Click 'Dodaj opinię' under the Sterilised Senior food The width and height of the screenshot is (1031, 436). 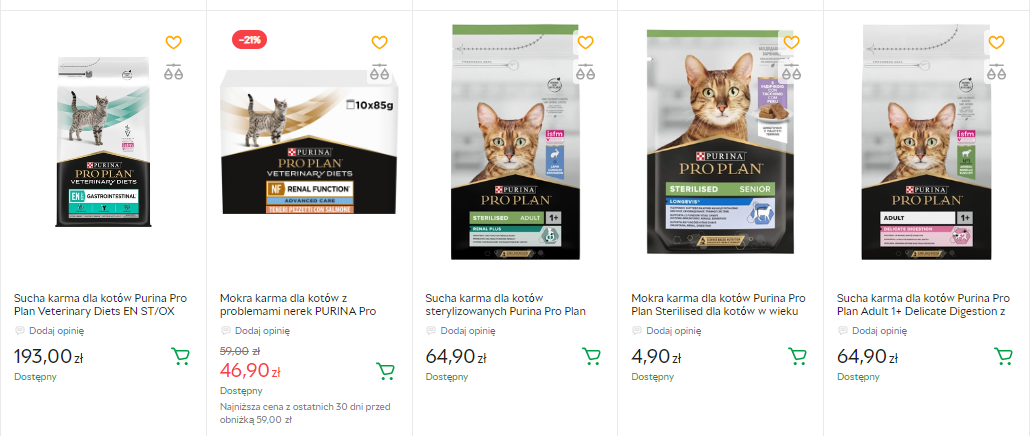tap(671, 330)
